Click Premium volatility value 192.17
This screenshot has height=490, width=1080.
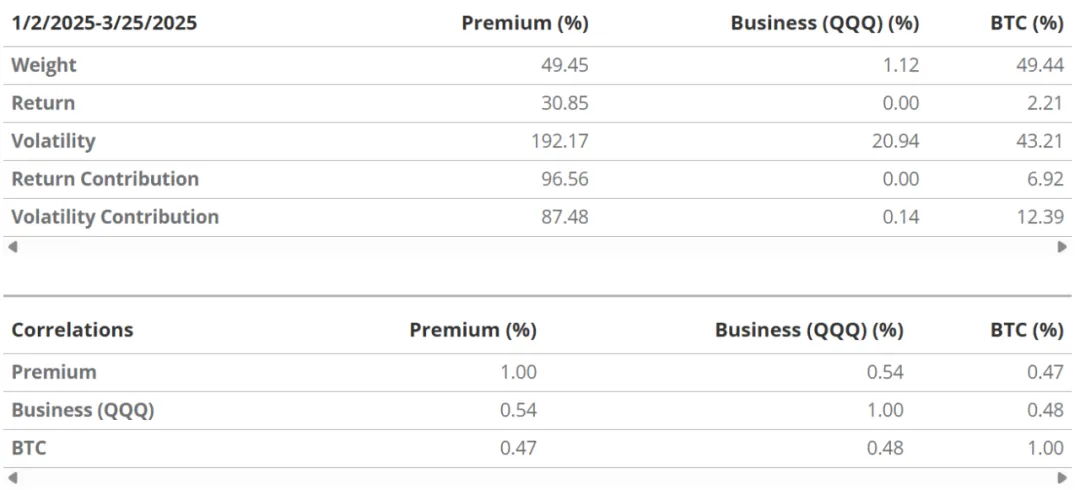click(560, 141)
